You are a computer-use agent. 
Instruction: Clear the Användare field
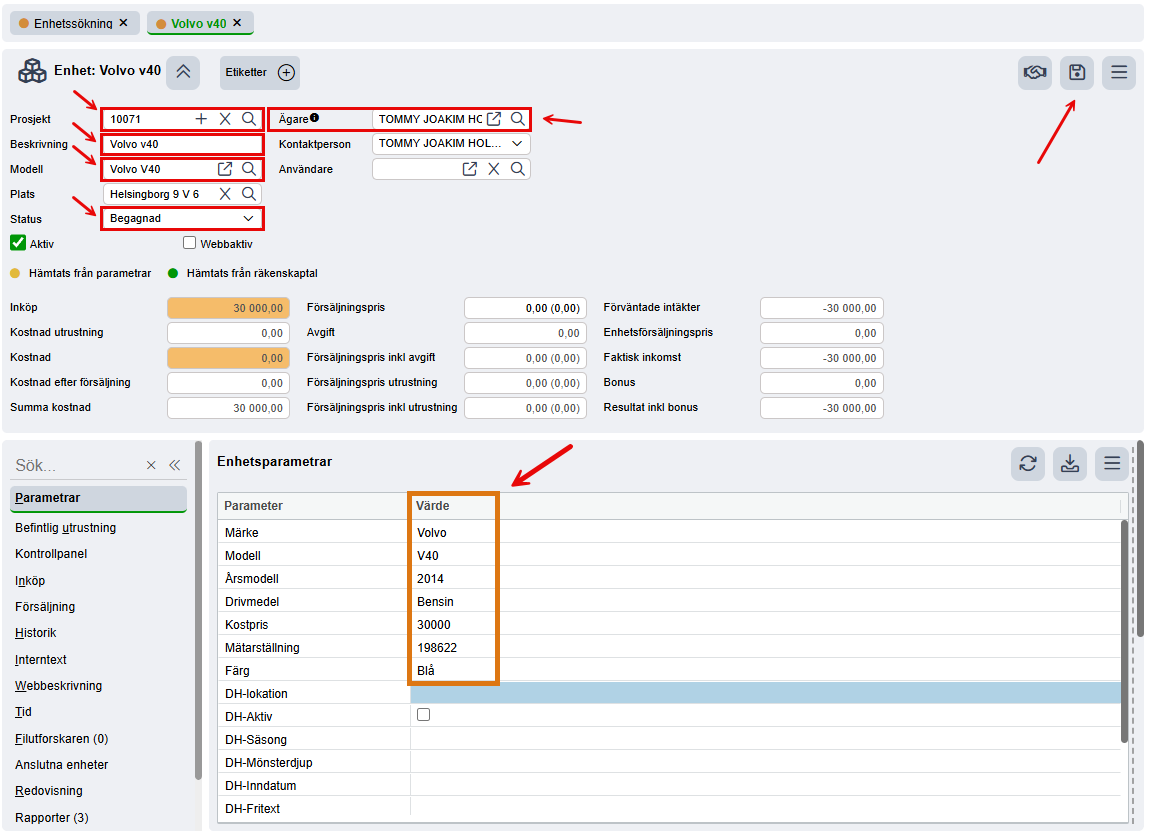click(x=494, y=169)
